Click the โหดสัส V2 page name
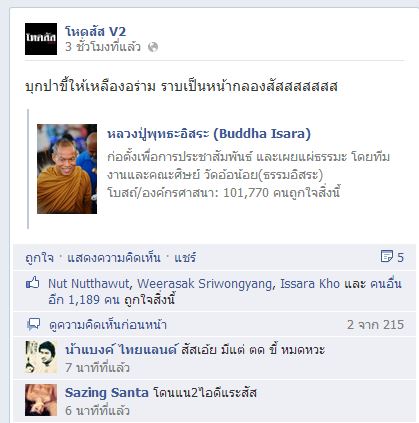Viewport: 419px width, 423px height. click(96, 32)
